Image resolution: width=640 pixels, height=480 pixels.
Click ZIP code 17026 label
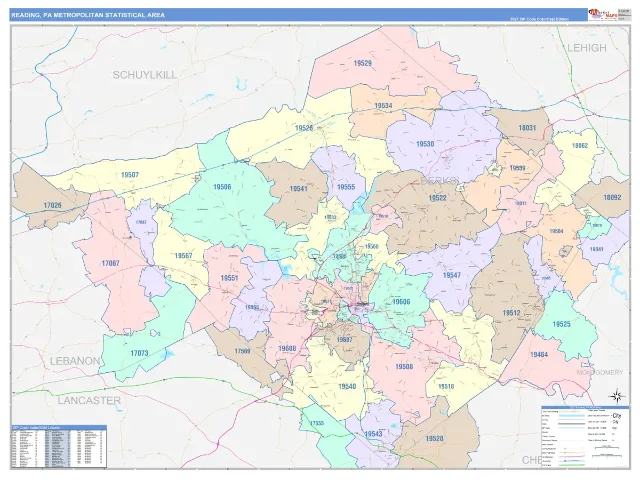[x=52, y=205]
